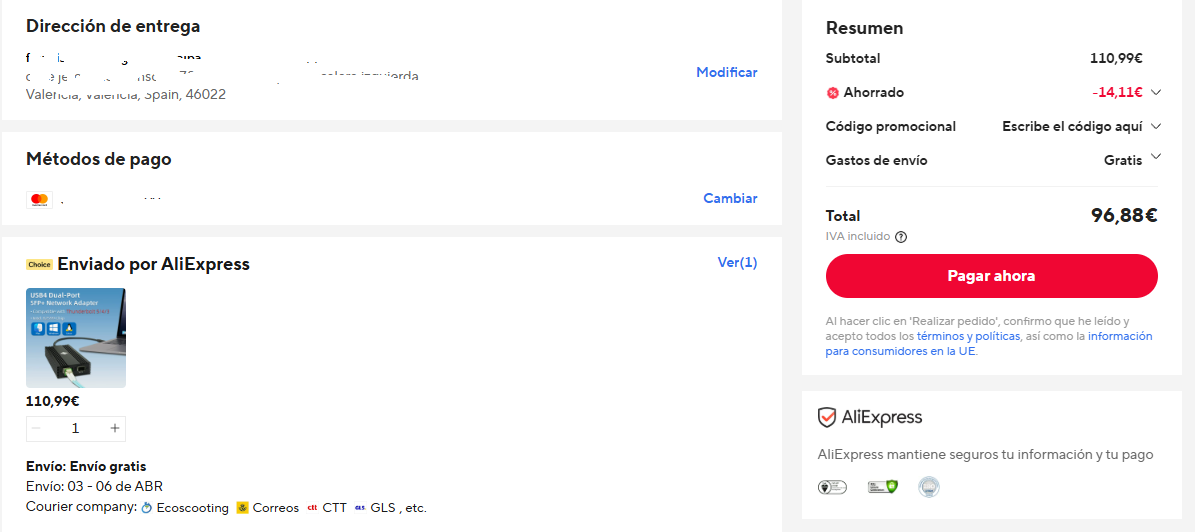
Task: Click the IVA incluido info icon
Action: coord(901,237)
